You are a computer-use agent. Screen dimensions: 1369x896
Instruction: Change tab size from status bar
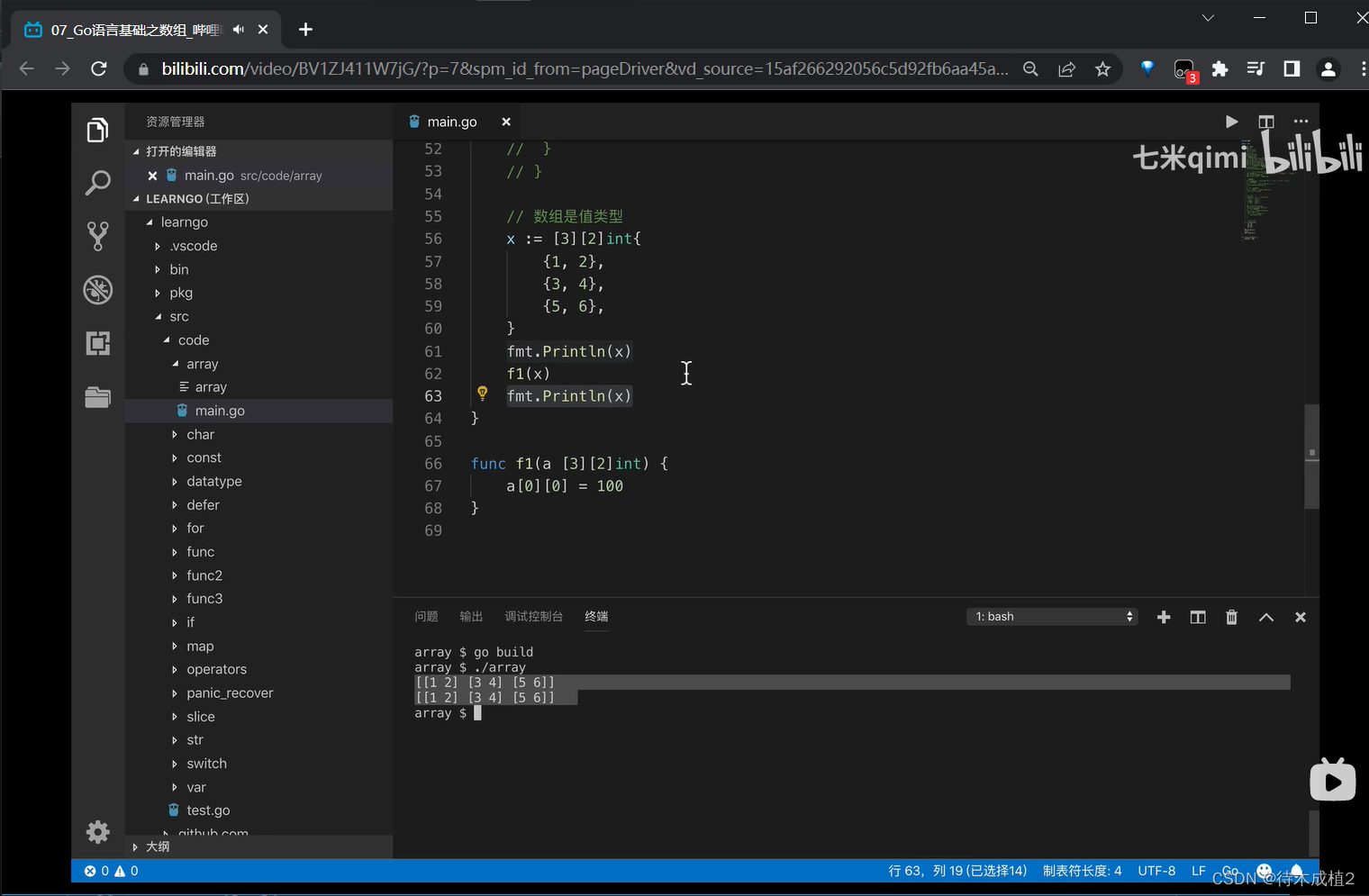point(1082,871)
